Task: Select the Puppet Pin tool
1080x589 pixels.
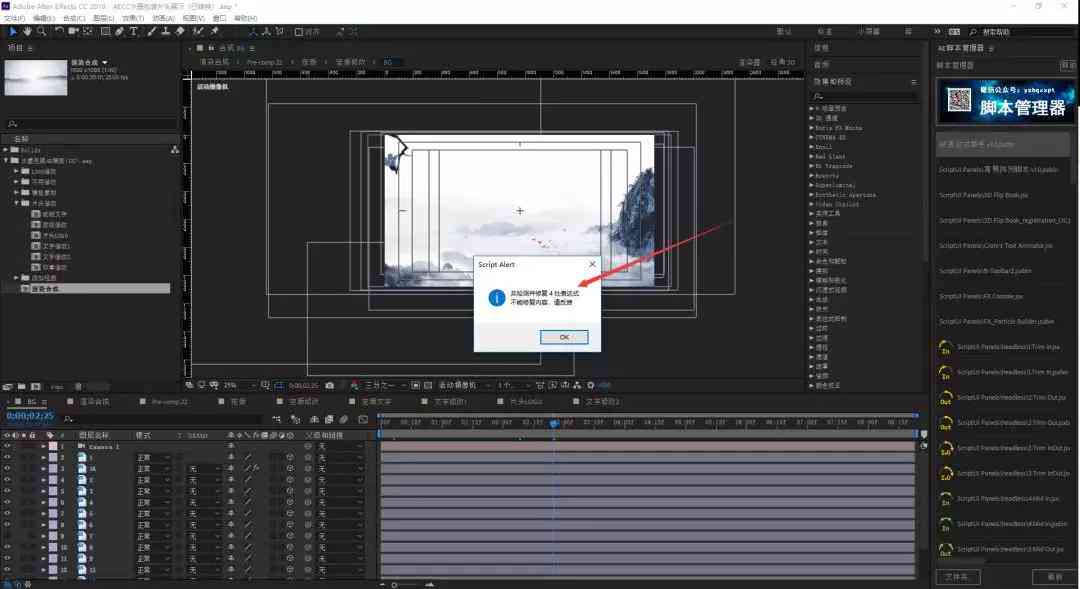Action: 214,31
